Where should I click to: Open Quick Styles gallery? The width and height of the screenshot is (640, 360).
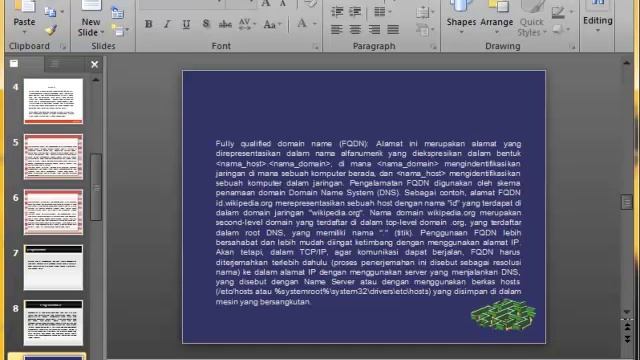tap(532, 18)
